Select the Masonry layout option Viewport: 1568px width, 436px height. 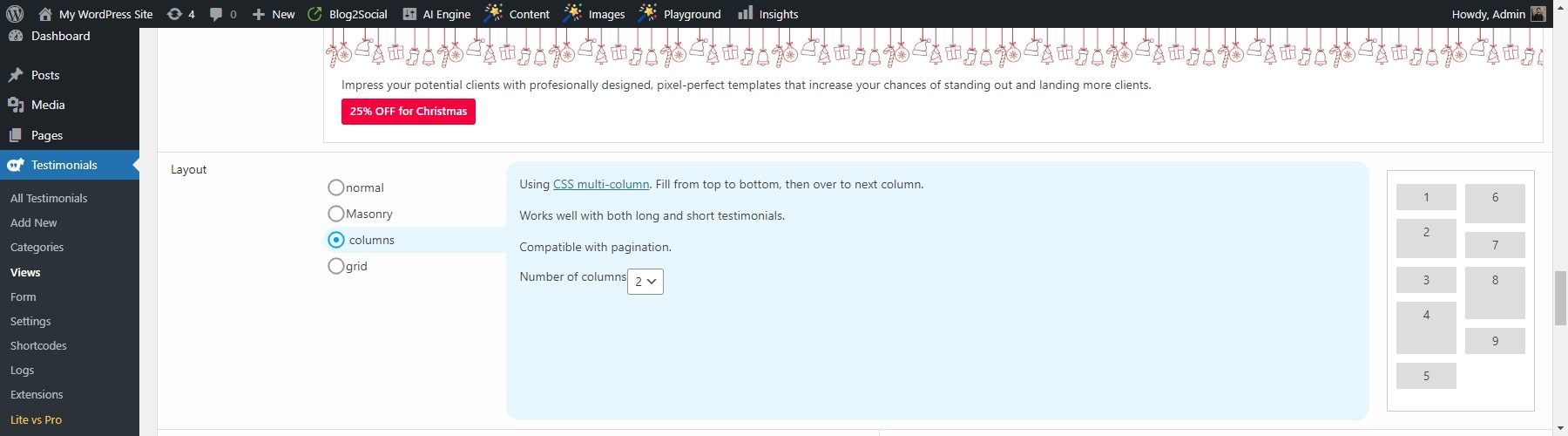point(335,214)
